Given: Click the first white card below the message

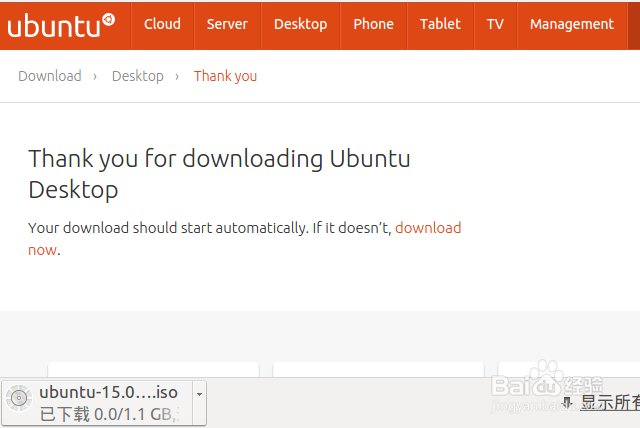Looking at the screenshot, I should coord(153,369).
